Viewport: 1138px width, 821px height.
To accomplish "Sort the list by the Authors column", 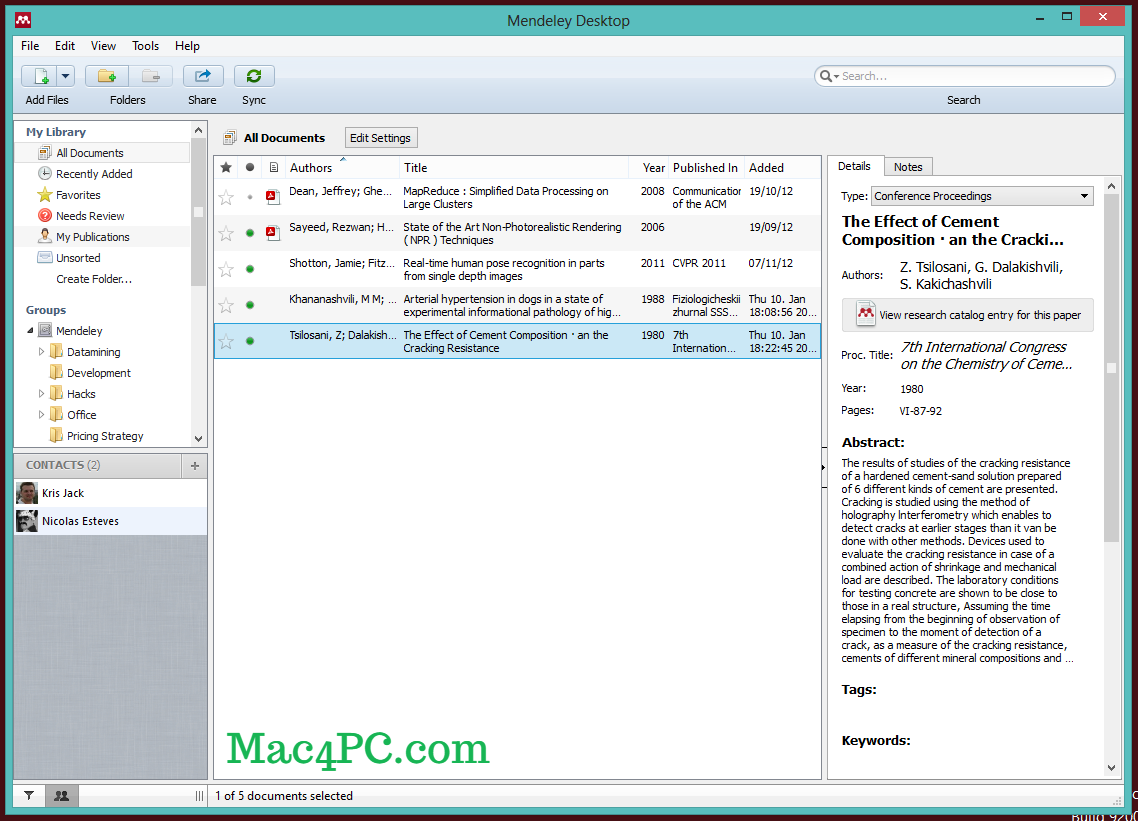I will (342, 168).
